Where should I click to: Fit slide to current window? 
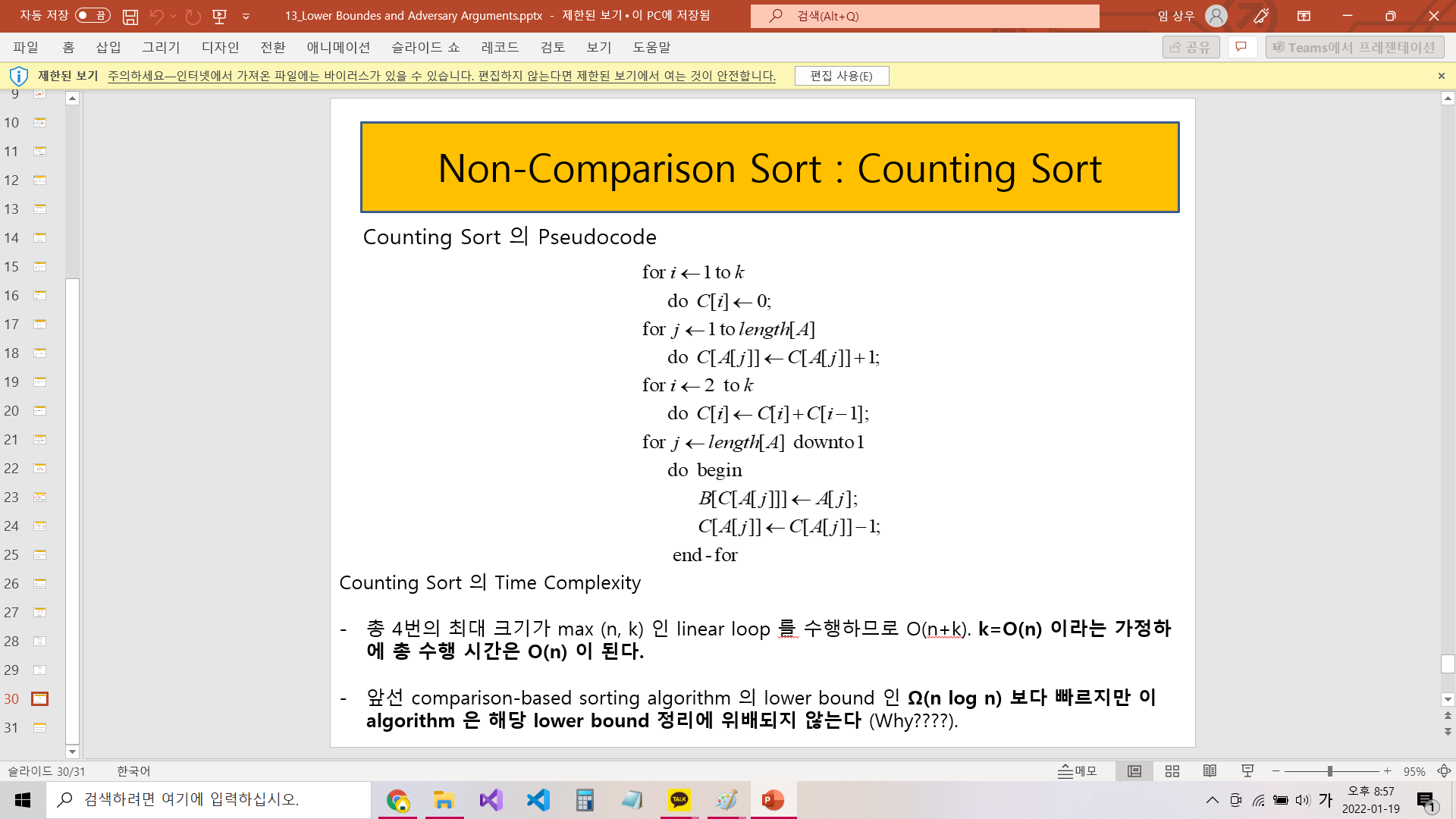(x=1445, y=771)
